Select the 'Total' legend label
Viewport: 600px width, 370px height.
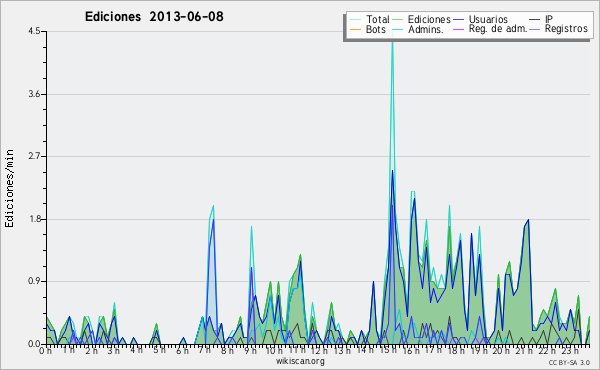[x=378, y=19]
